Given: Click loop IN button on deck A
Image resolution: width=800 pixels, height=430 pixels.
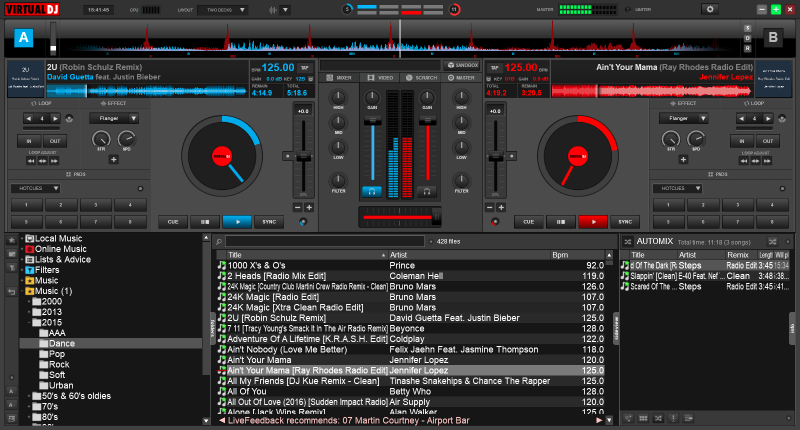Looking at the screenshot, I should pyautogui.click(x=29, y=141).
